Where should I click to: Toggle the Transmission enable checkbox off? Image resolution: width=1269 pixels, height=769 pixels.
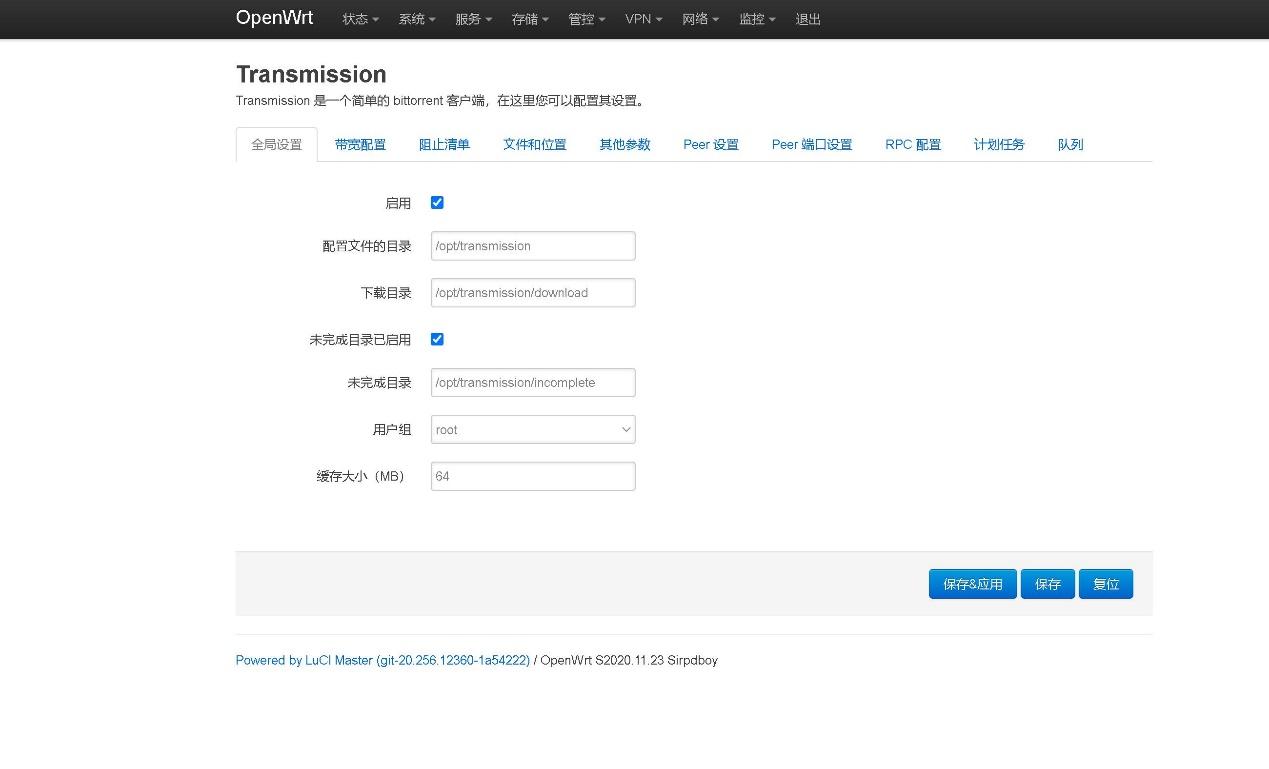pyautogui.click(x=437, y=202)
